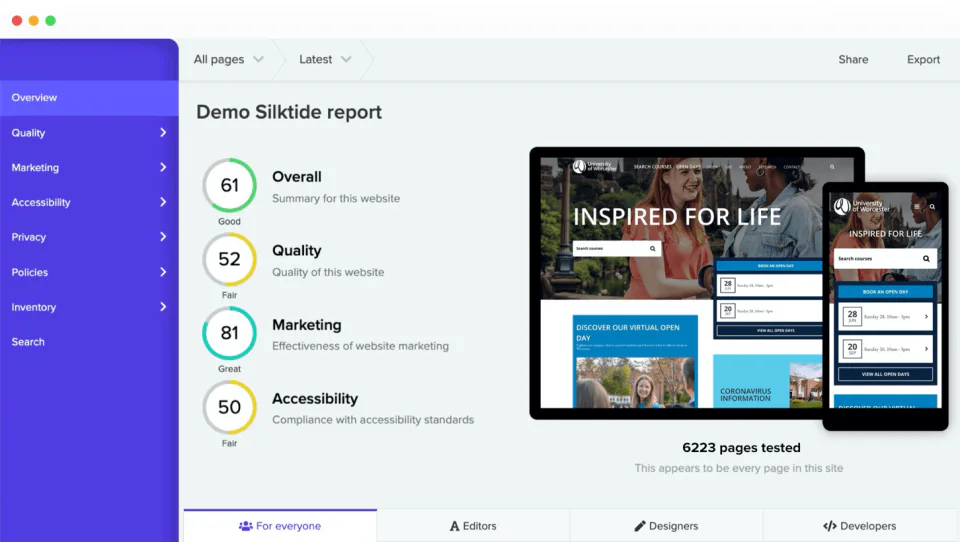Screen dimensions: 960x542
Task: Open the Marketing sidebar item
Action: pyautogui.click(x=89, y=167)
